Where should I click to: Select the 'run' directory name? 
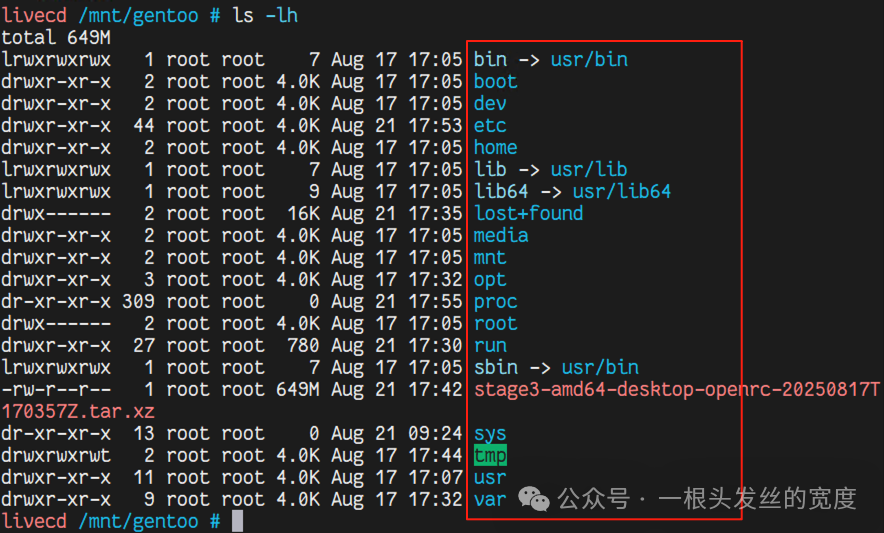click(490, 346)
